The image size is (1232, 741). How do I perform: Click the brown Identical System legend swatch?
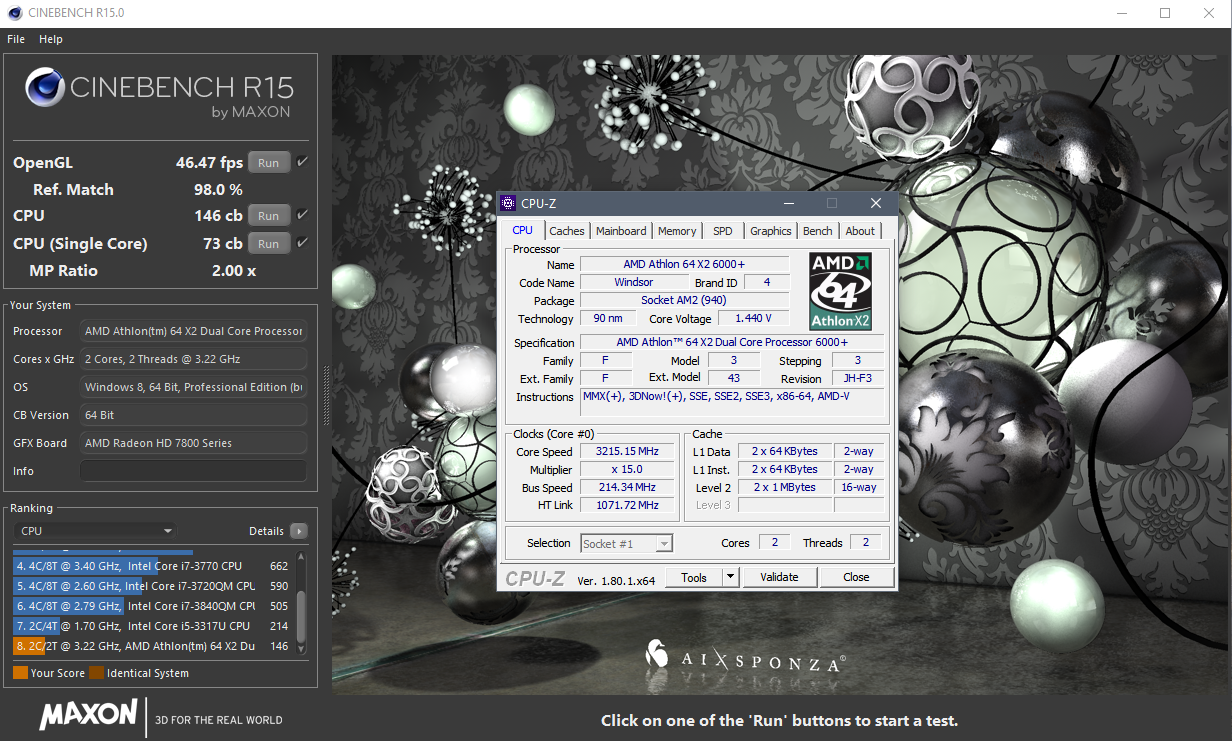coord(96,673)
